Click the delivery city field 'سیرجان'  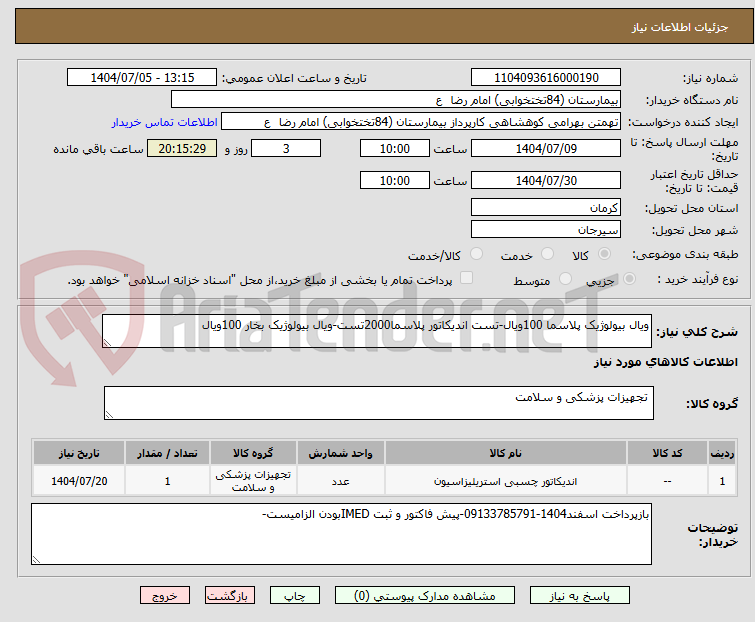tap(546, 230)
